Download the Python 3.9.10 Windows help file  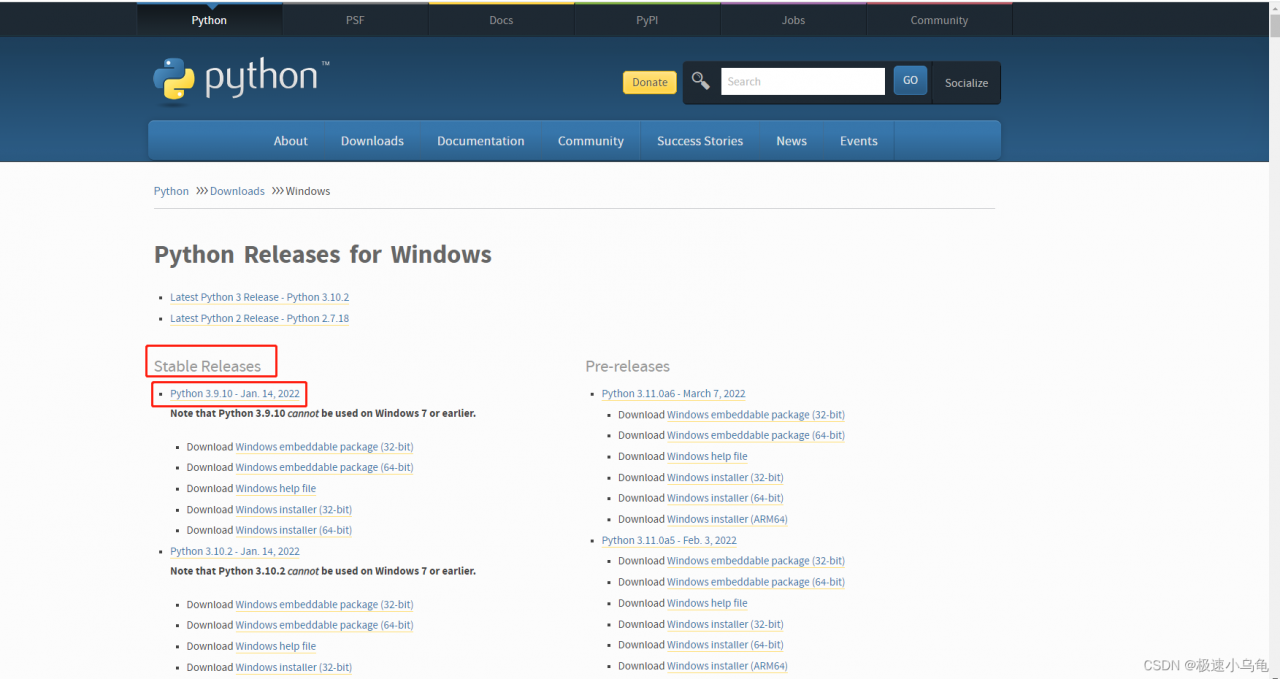click(x=275, y=489)
